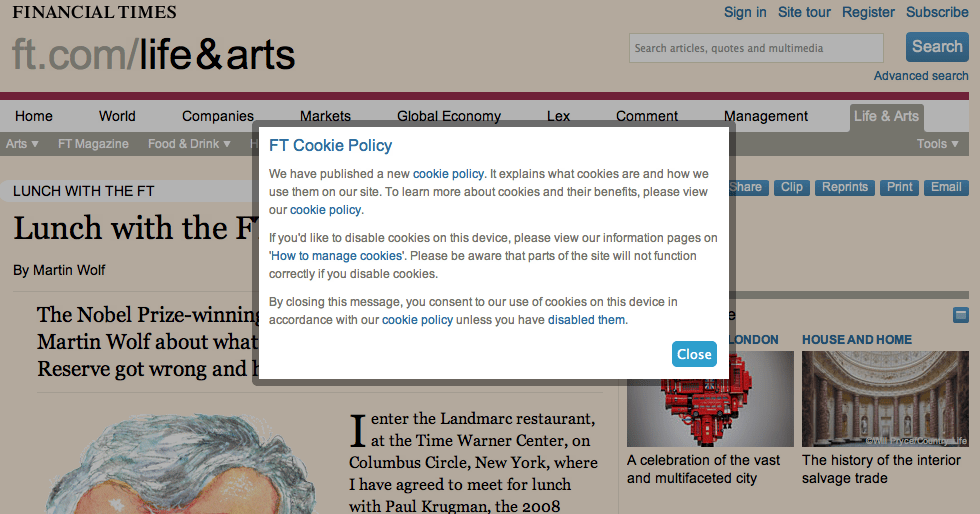
Task: Click the Financial Times masthead logo
Action: (x=94, y=12)
